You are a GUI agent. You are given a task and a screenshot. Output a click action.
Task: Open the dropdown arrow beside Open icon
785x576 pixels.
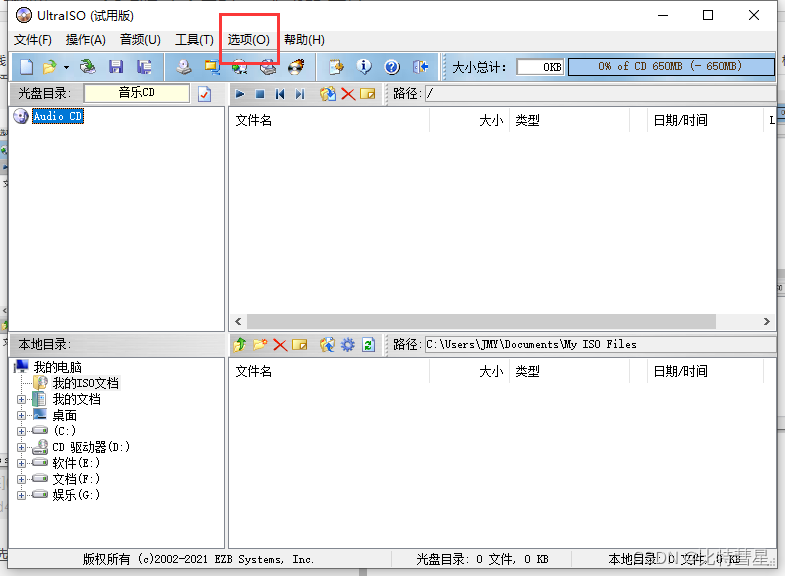66,67
